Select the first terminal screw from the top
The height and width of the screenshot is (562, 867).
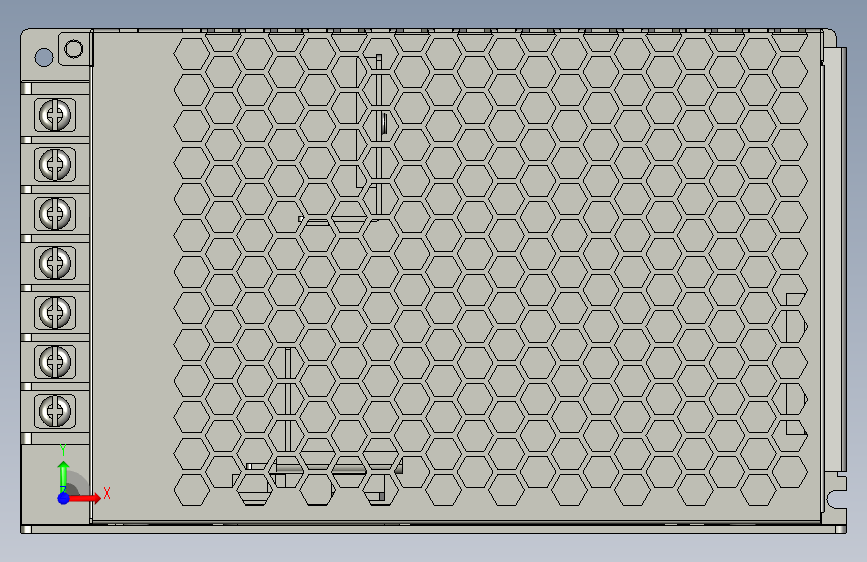[x=55, y=115]
